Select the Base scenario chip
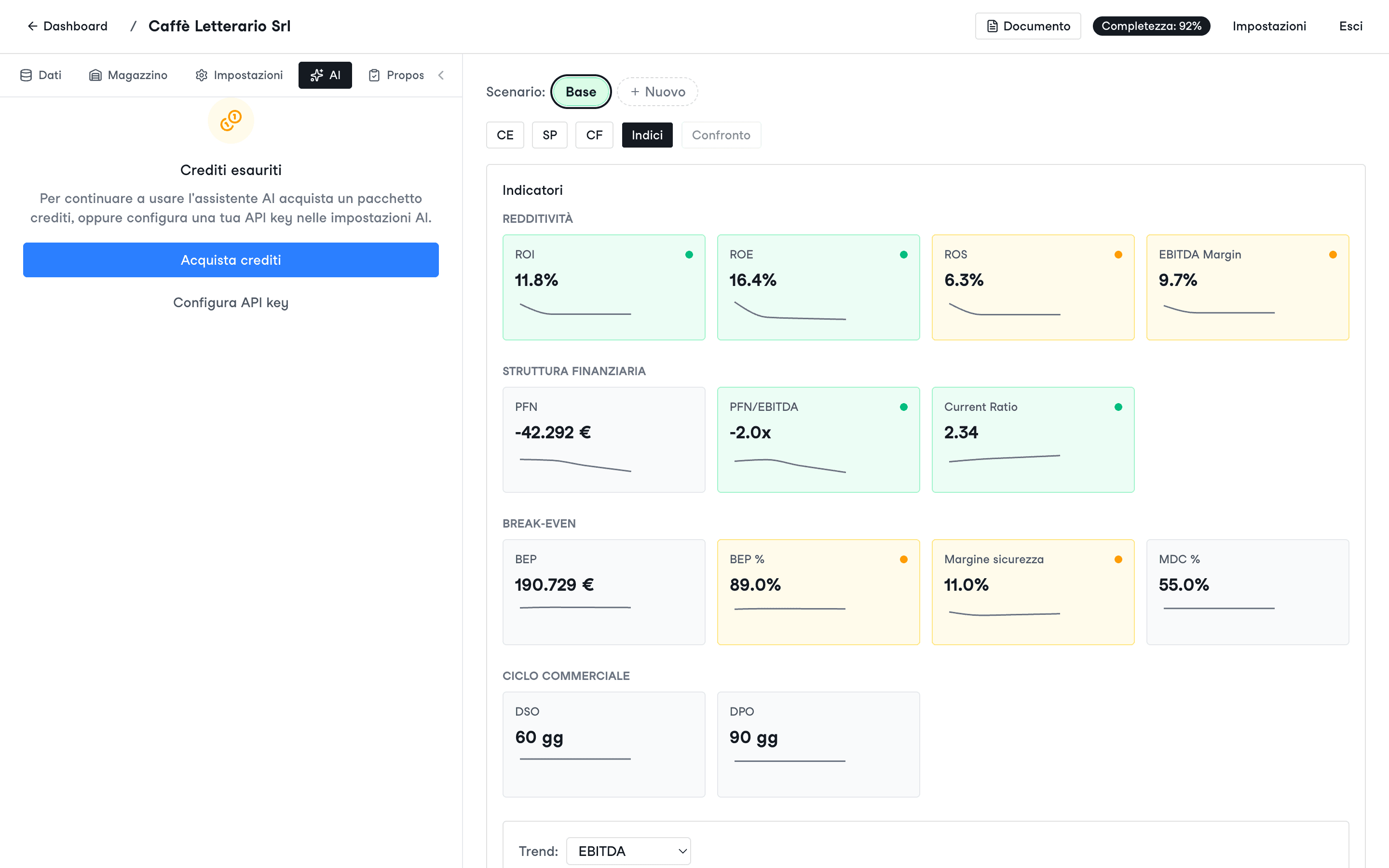The height and width of the screenshot is (868, 1389). pos(581,92)
